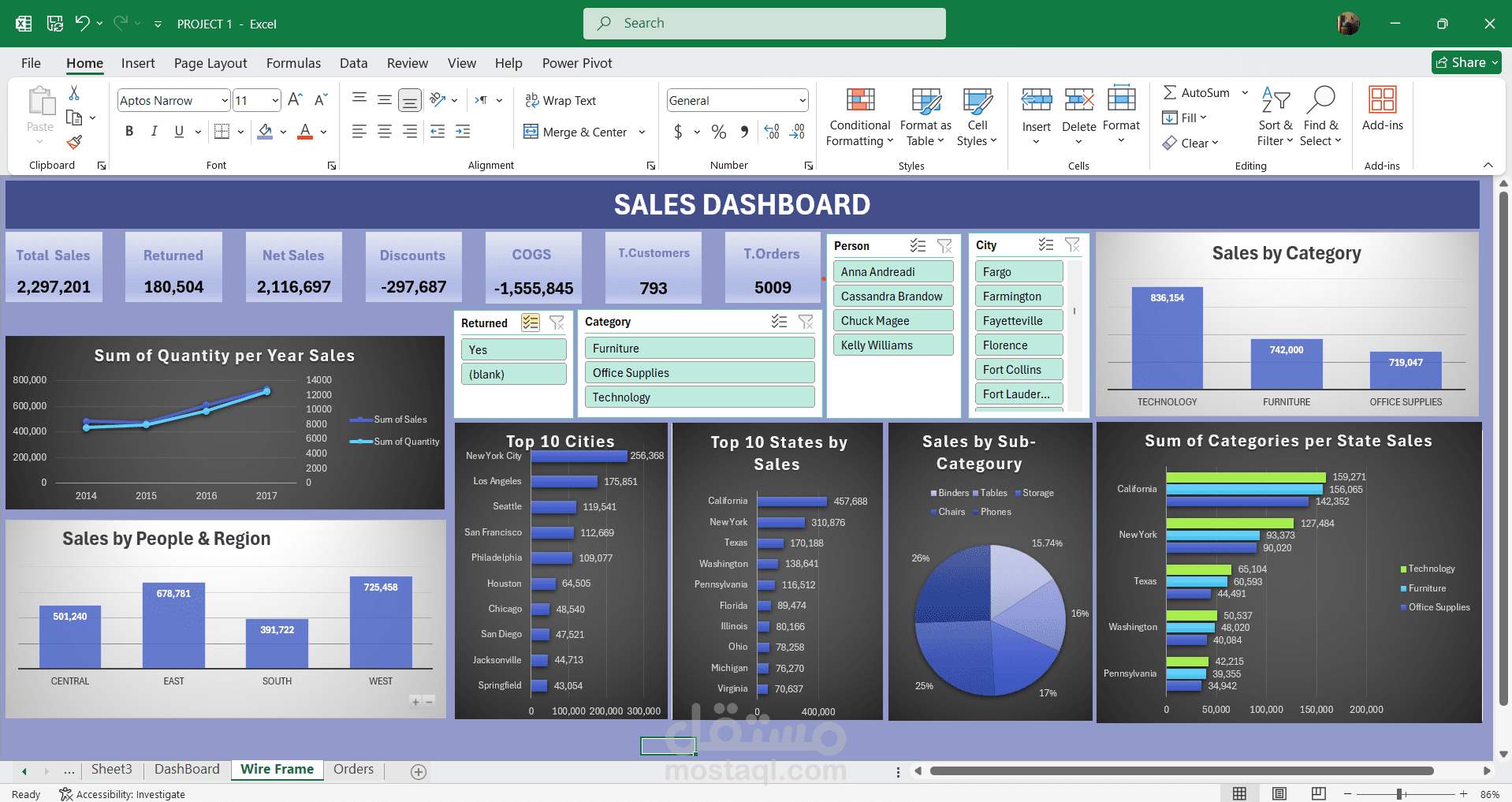Click the Find & Select icon

coord(1320,101)
